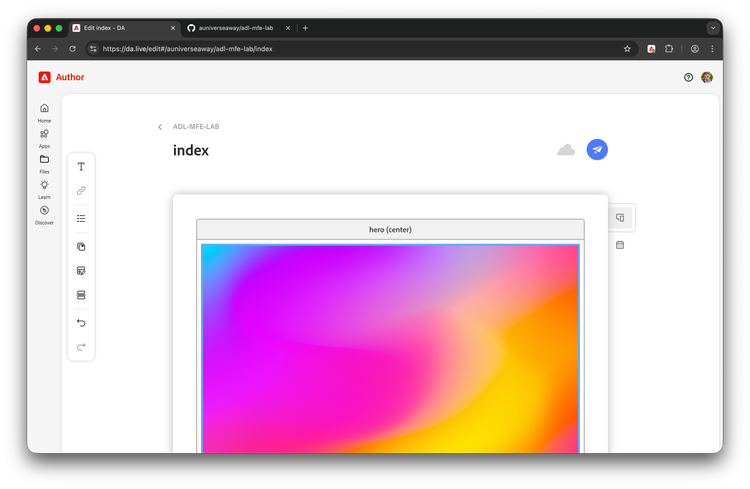Go back via ADL-MFE-LAB breadcrumb link
The image size is (750, 489).
tap(195, 127)
